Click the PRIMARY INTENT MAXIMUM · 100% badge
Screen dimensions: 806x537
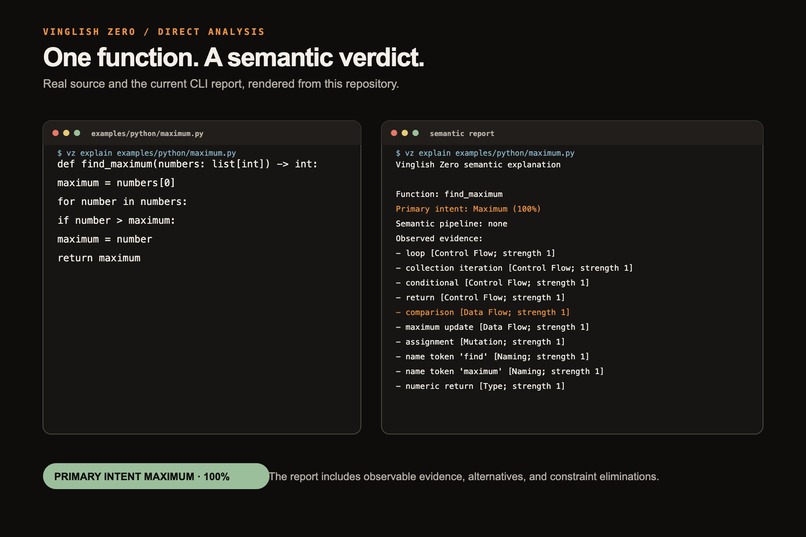coord(156,476)
